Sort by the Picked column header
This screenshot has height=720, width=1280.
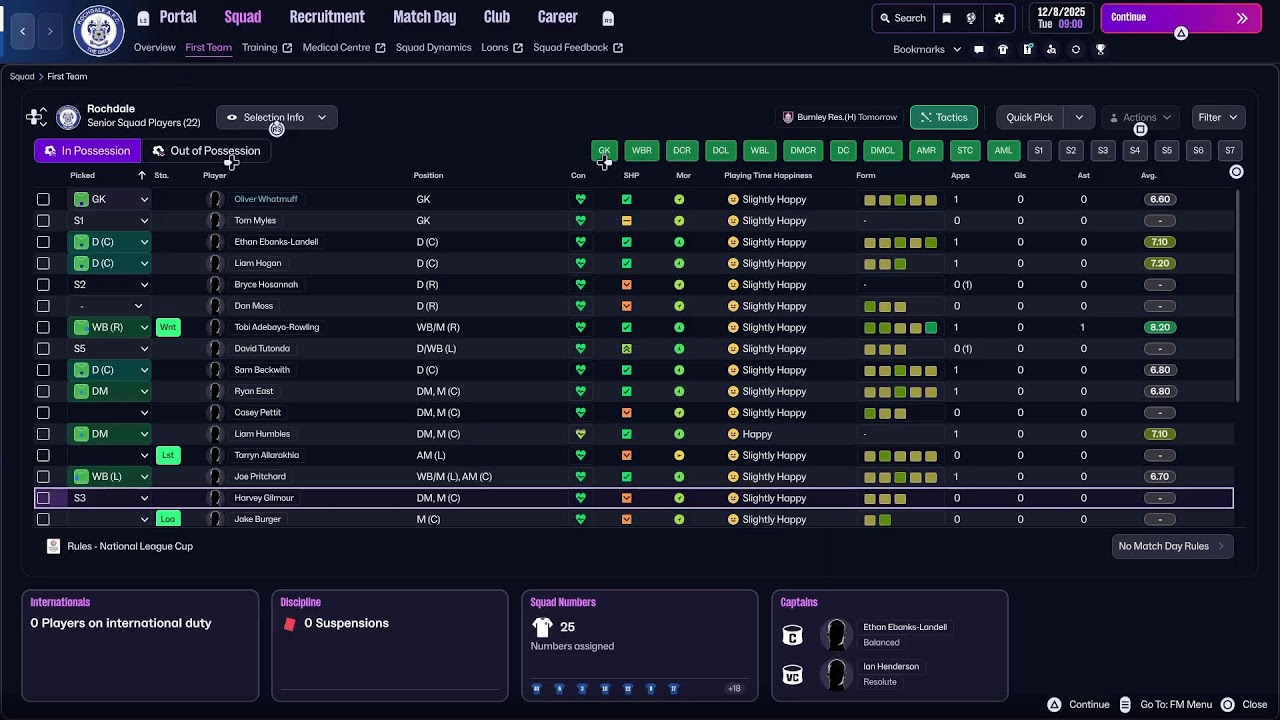(82, 176)
